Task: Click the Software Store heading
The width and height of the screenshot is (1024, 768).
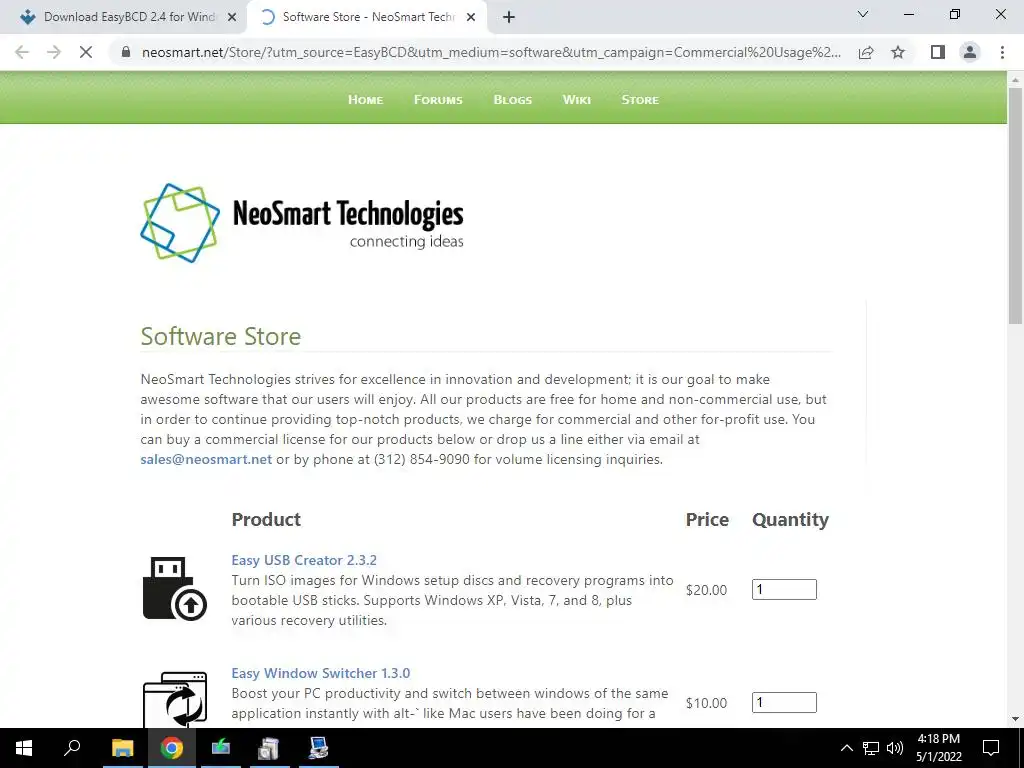Action: pos(221,336)
